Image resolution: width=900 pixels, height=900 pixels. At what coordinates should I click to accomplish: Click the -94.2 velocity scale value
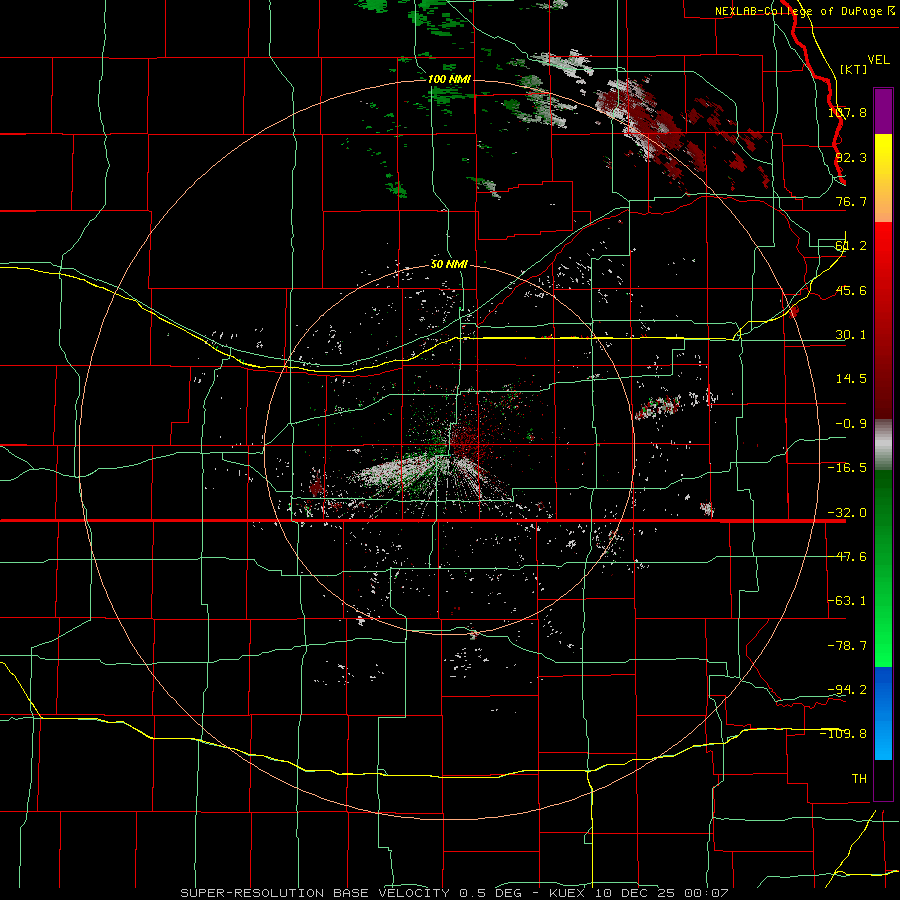[847, 689]
